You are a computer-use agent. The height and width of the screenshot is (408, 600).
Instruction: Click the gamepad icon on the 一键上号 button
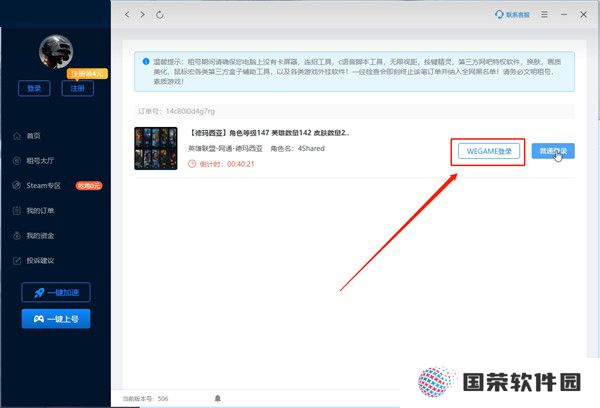[39, 319]
